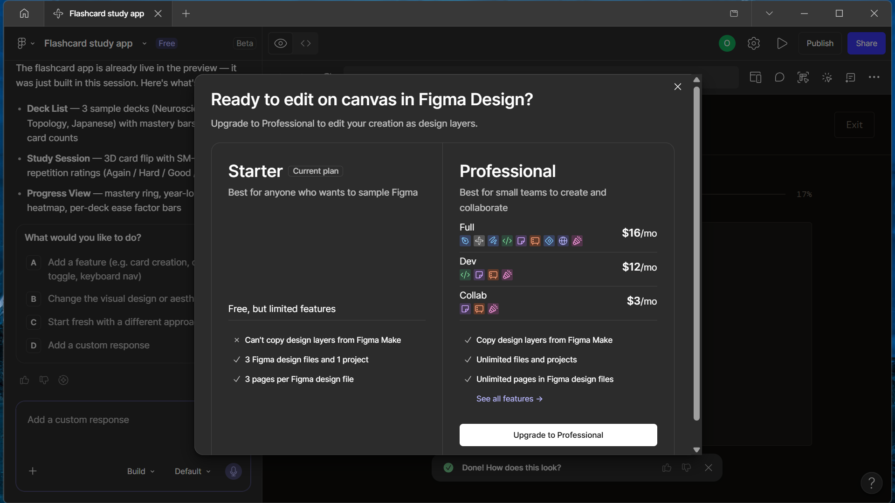Choose option A Add a feature
The image size is (895, 503).
[111, 269]
